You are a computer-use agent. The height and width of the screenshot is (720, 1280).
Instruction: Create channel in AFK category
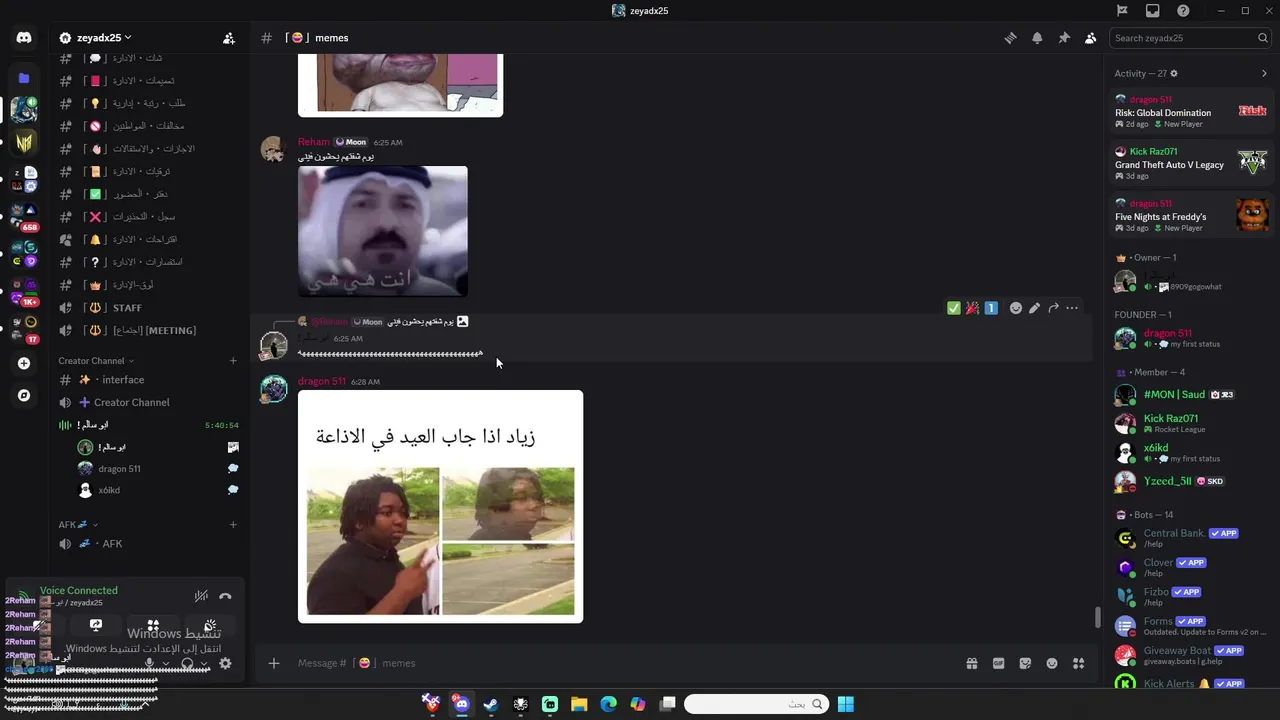[233, 525]
